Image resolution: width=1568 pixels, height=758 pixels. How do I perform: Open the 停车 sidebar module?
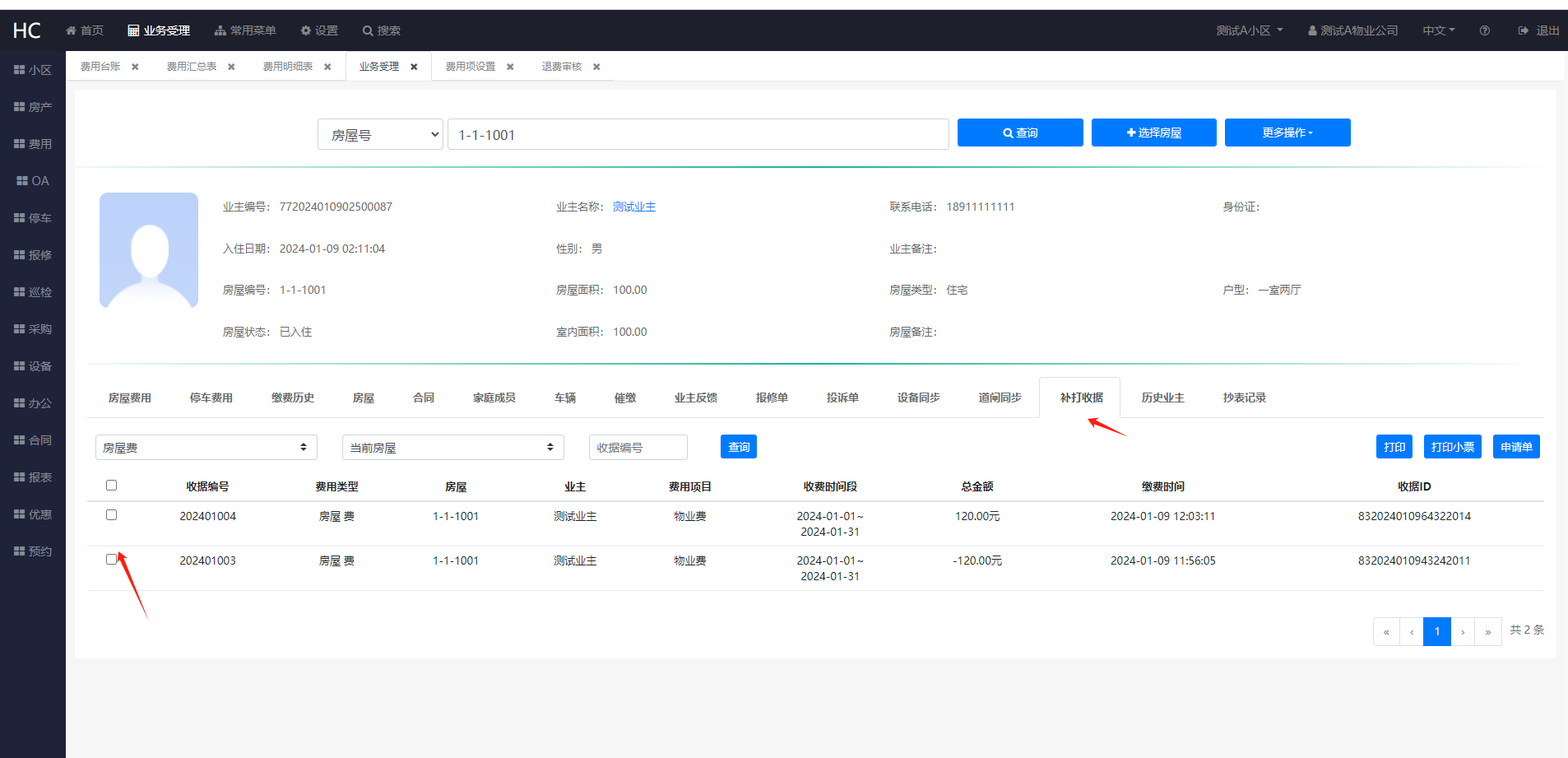tap(33, 218)
